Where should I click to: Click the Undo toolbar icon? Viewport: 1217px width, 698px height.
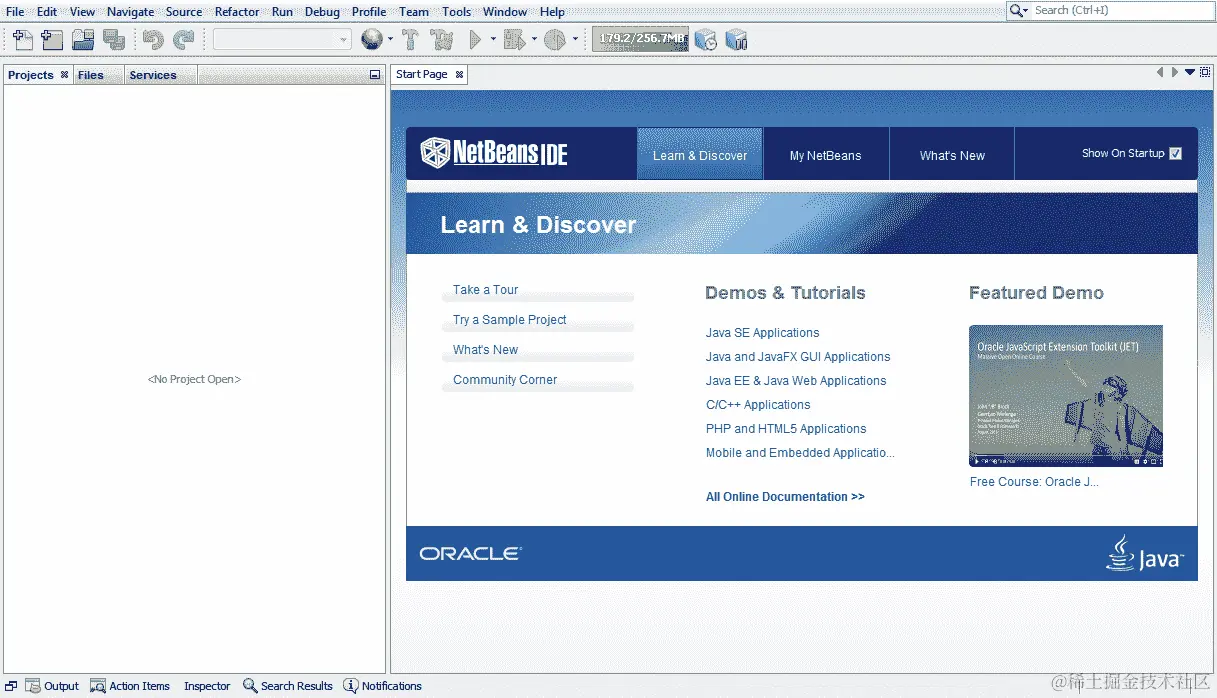153,40
